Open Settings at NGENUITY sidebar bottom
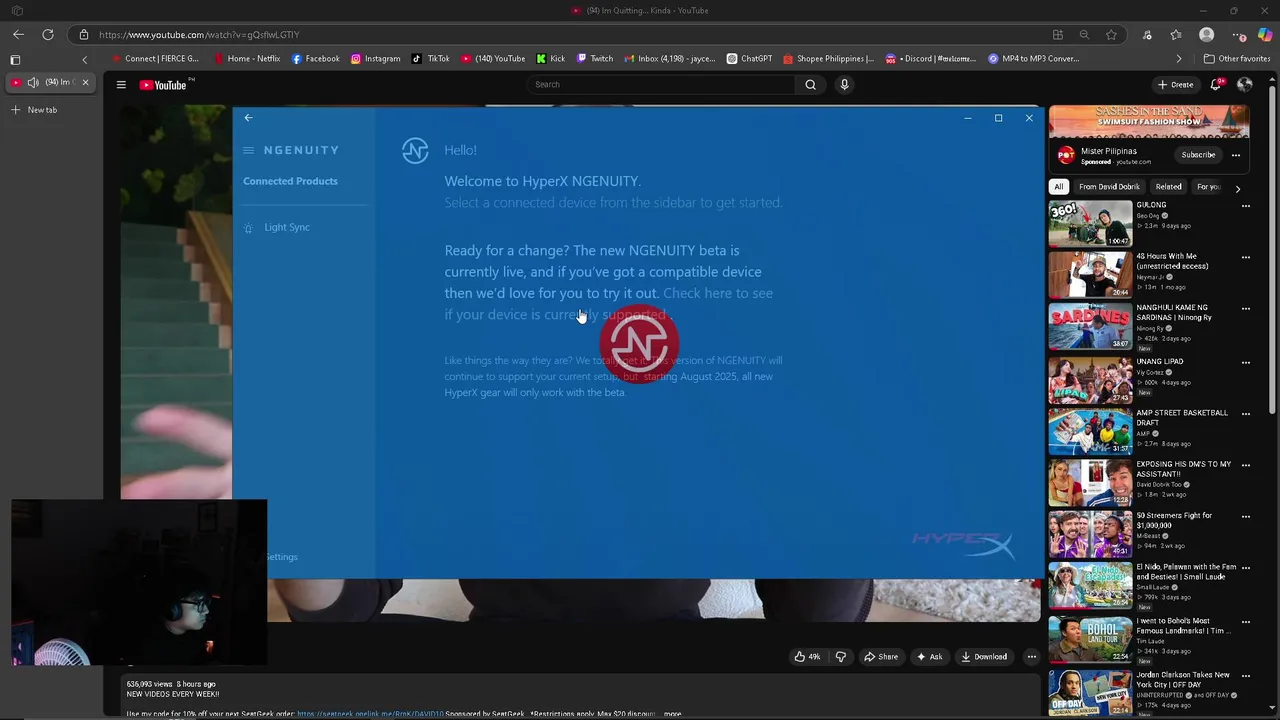The height and width of the screenshot is (720, 1280). [282, 557]
